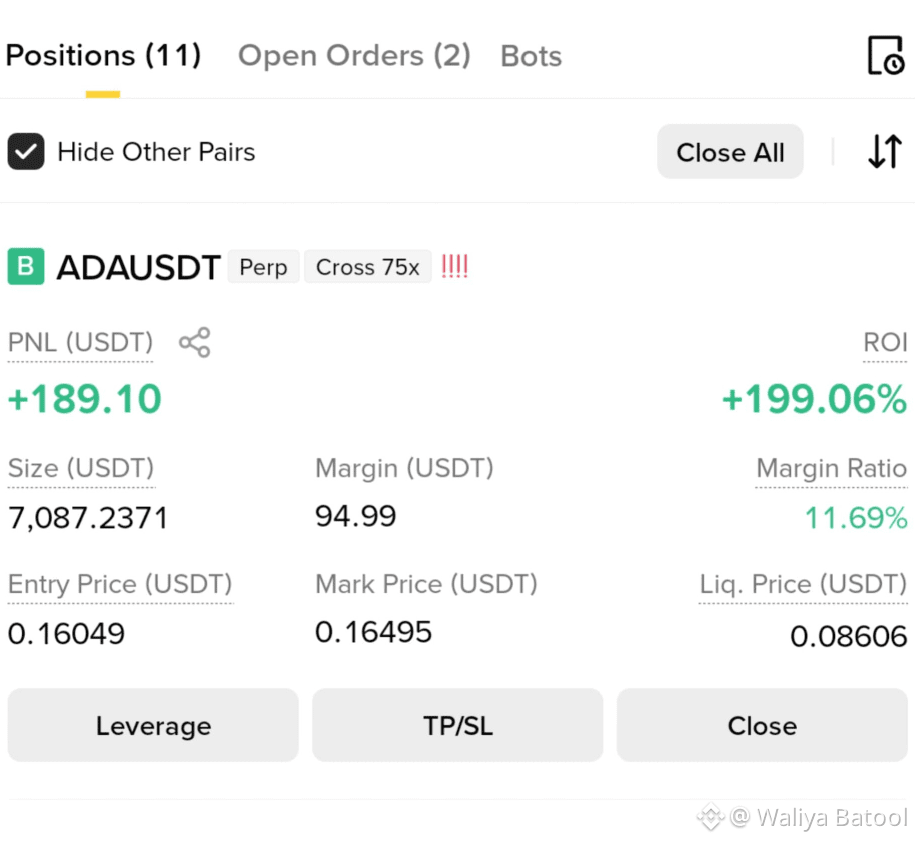The height and width of the screenshot is (842, 915).
Task: Tap the green B badge icon
Action: click(26, 267)
